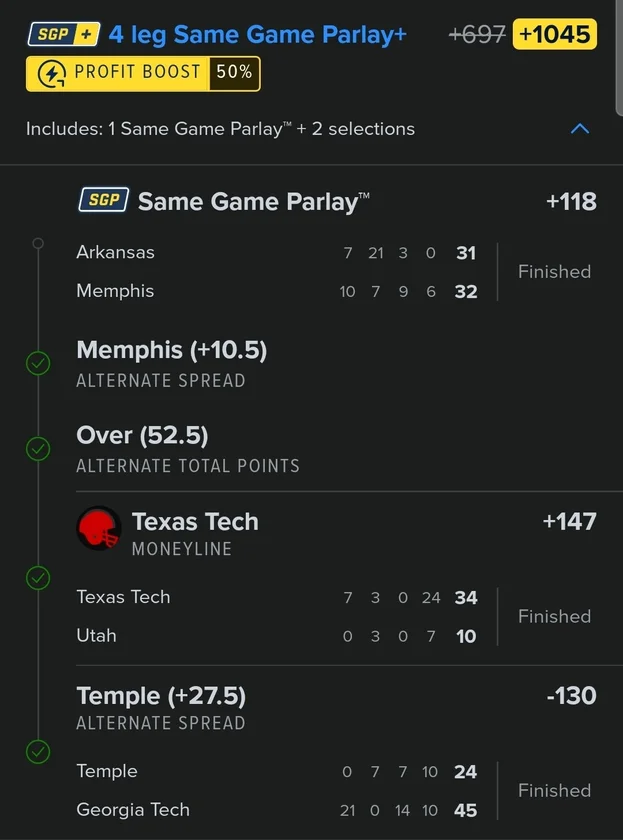Click the green checkmark beside Over (52.5)
623x840 pixels.
(x=38, y=449)
